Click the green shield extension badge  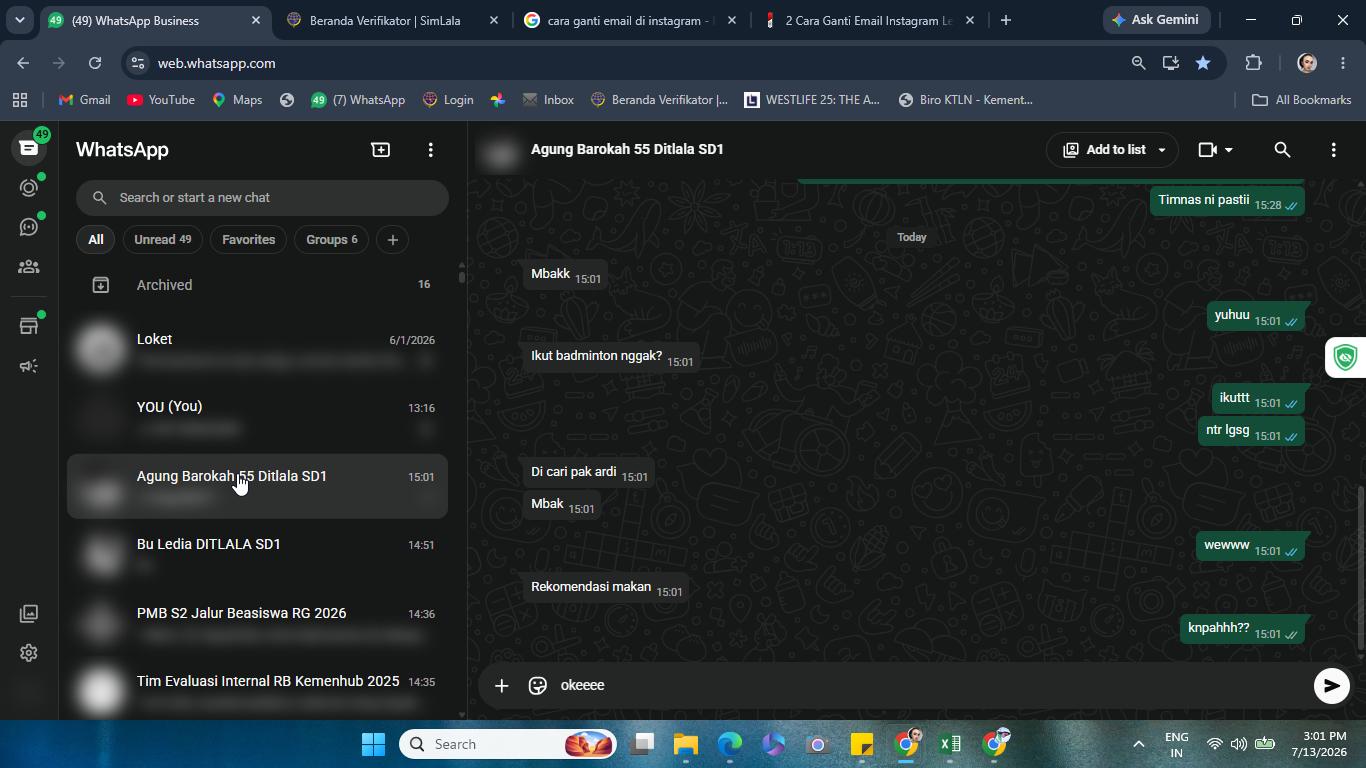[x=1346, y=357]
